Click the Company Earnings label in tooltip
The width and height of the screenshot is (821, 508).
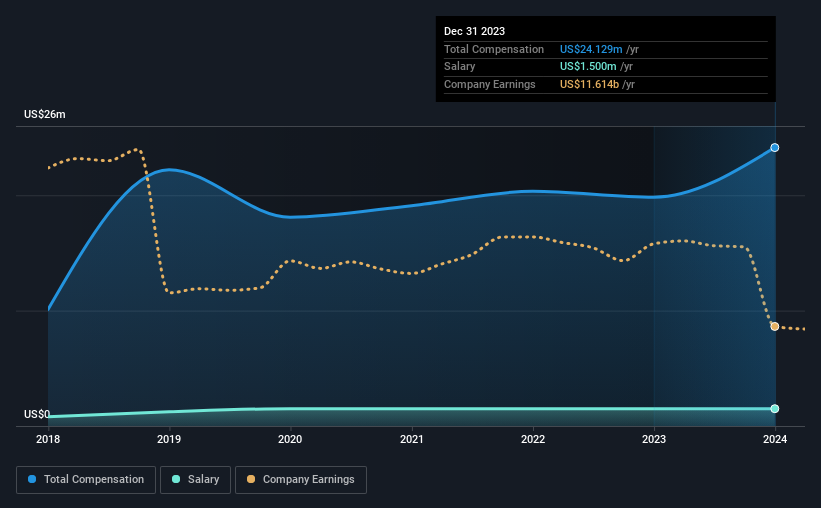point(490,84)
